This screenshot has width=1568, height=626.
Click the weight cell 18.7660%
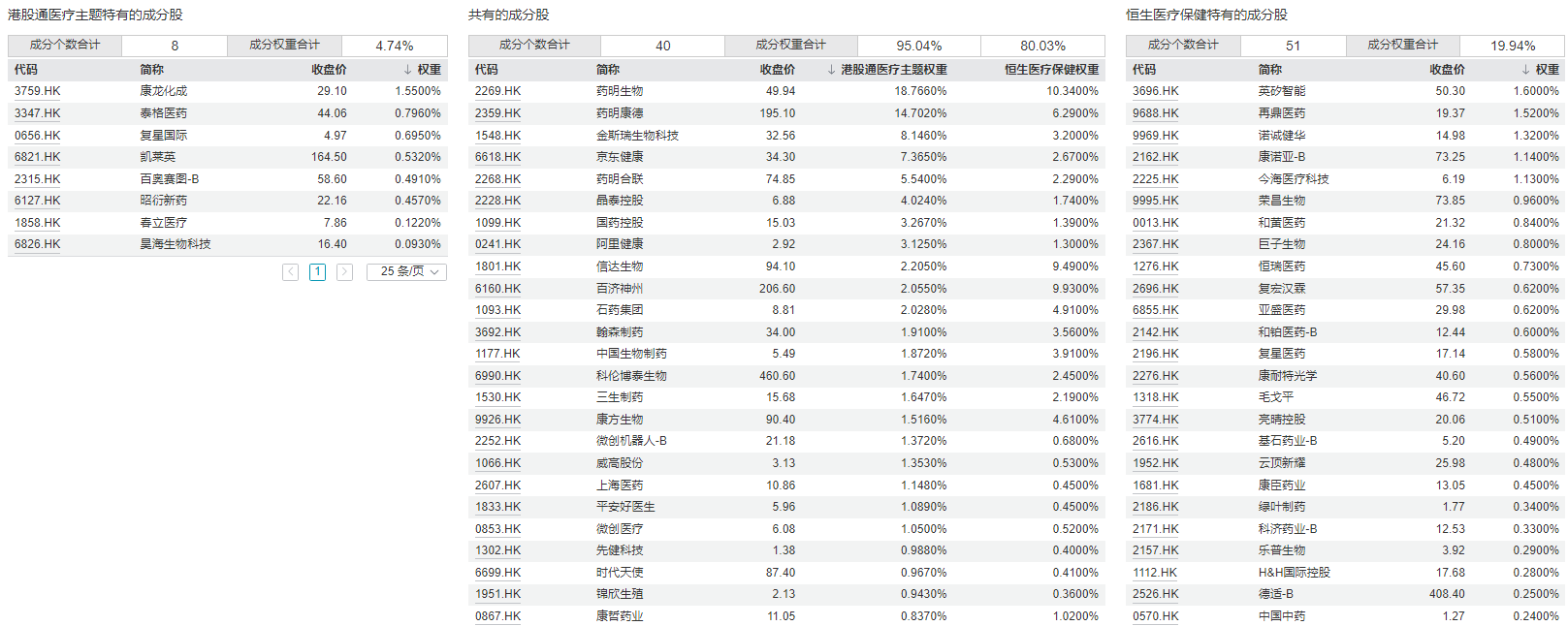921,91
